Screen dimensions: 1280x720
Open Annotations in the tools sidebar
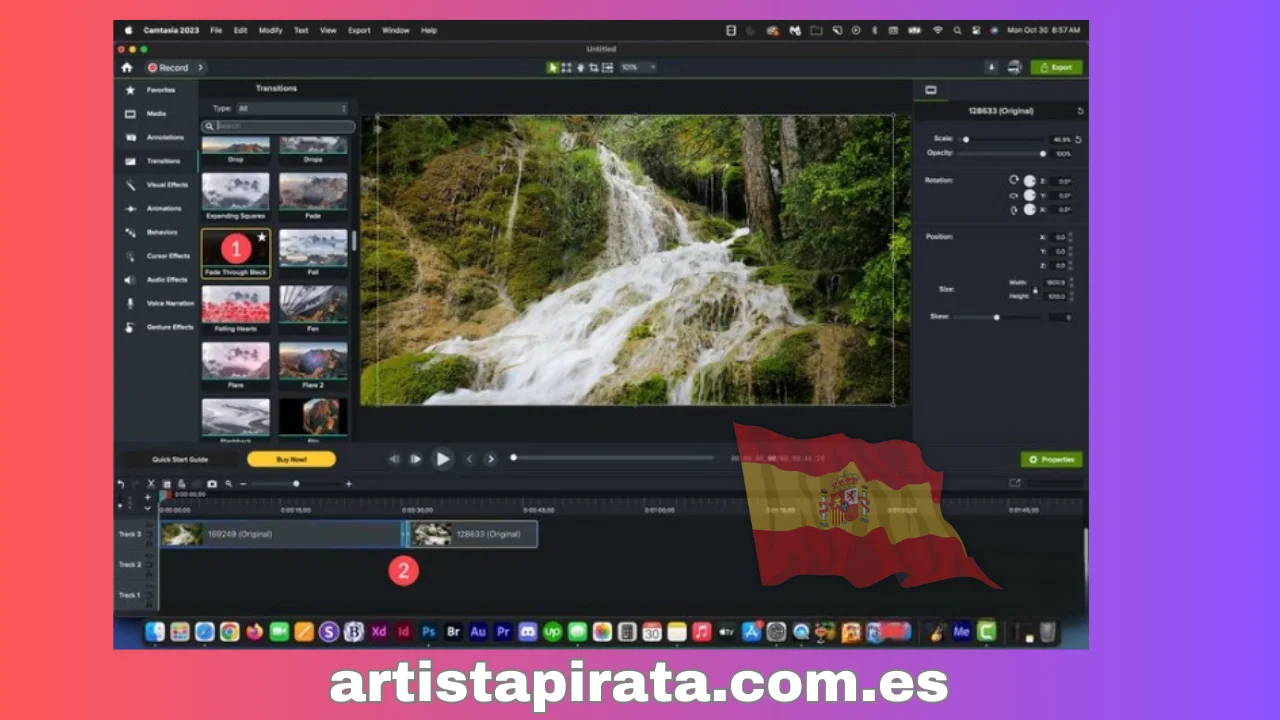click(x=158, y=137)
